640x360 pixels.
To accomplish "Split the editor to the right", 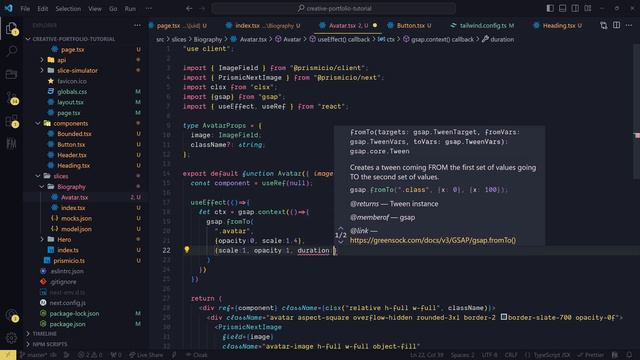I will click(616, 25).
